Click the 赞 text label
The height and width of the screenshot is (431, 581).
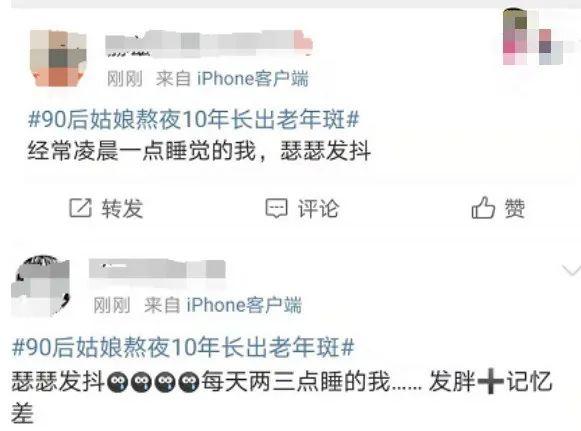click(514, 208)
